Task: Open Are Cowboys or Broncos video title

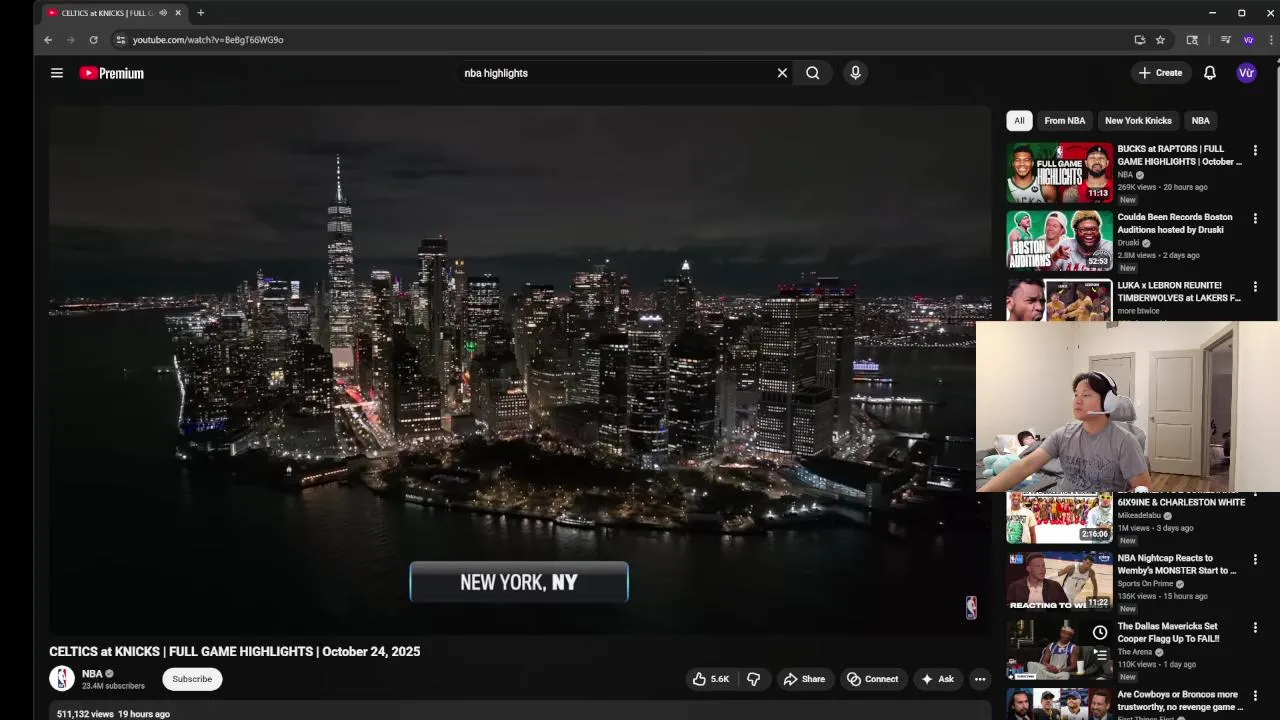Action: click(x=1180, y=700)
